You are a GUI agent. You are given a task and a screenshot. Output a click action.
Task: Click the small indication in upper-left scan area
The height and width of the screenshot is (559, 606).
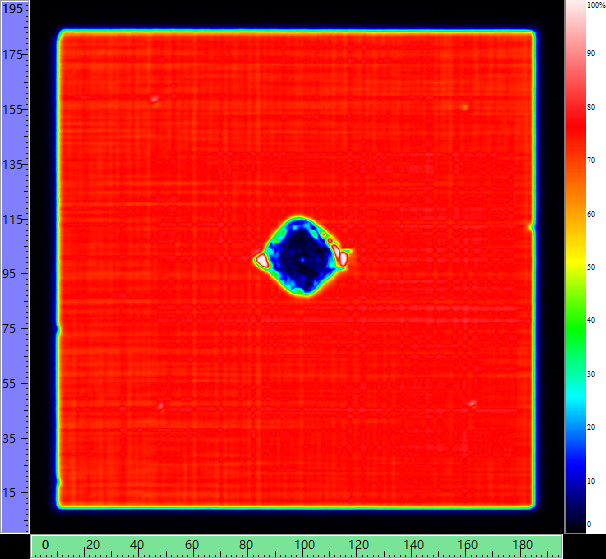click(x=154, y=98)
